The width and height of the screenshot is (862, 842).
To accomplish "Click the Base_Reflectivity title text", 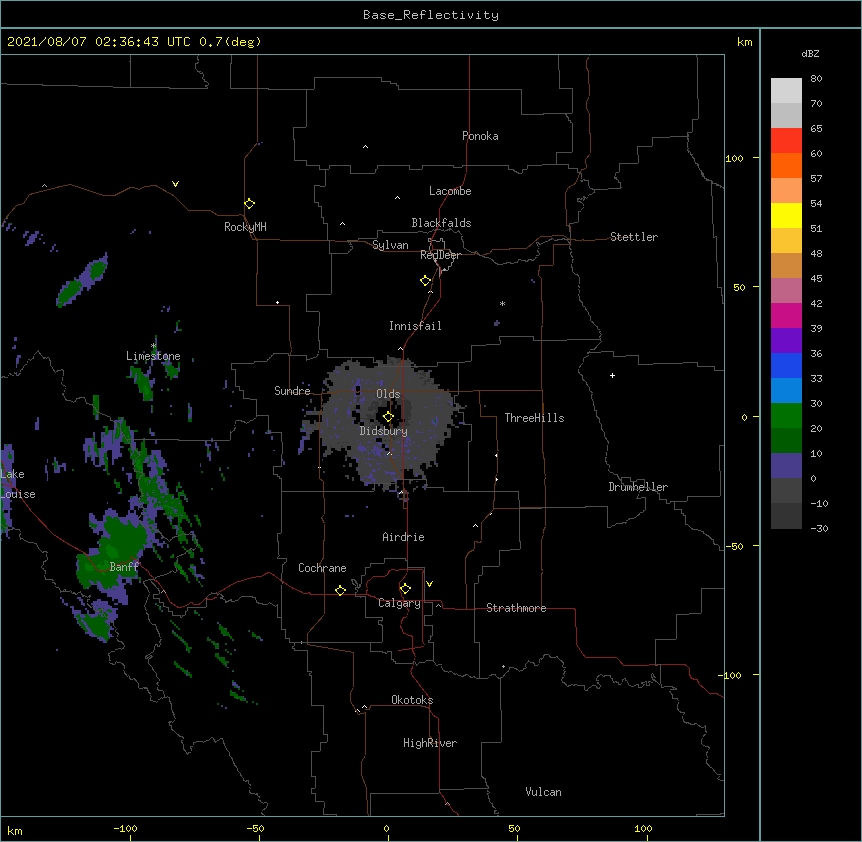I will (x=431, y=15).
